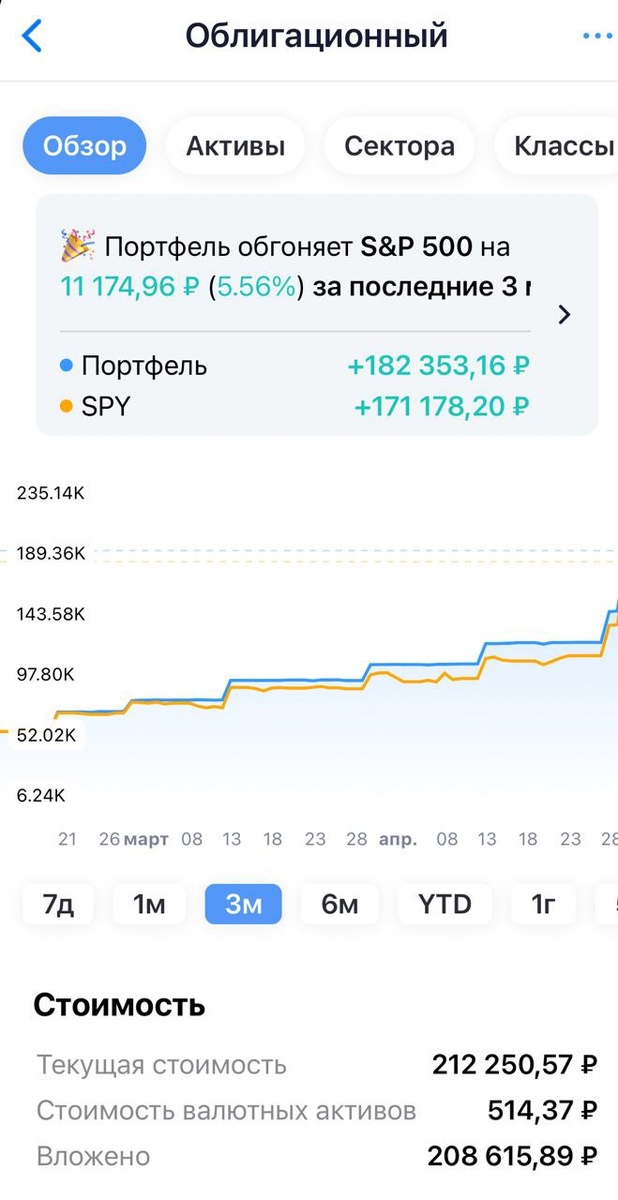Image resolution: width=618 pixels, height=1200 pixels.
Task: Tap the portfolio gain +182 353,16 ₽
Action: coord(439,366)
